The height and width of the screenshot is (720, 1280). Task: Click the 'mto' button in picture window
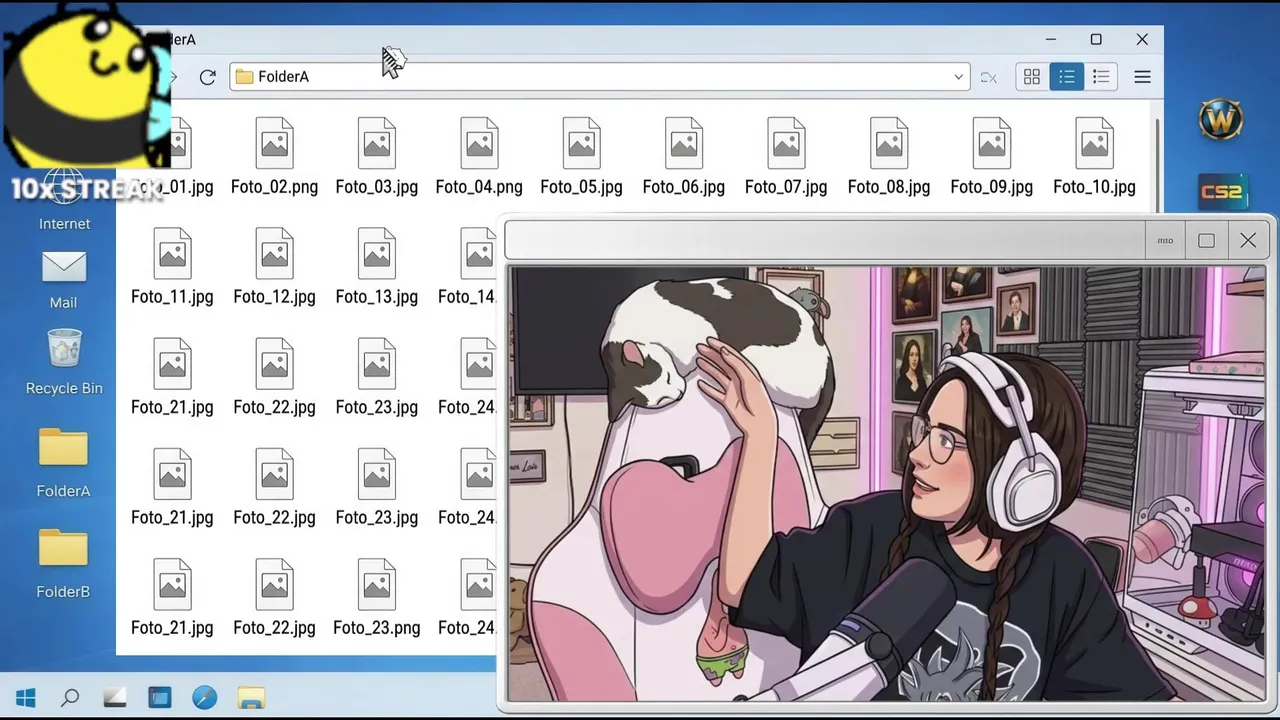[x=1165, y=241]
